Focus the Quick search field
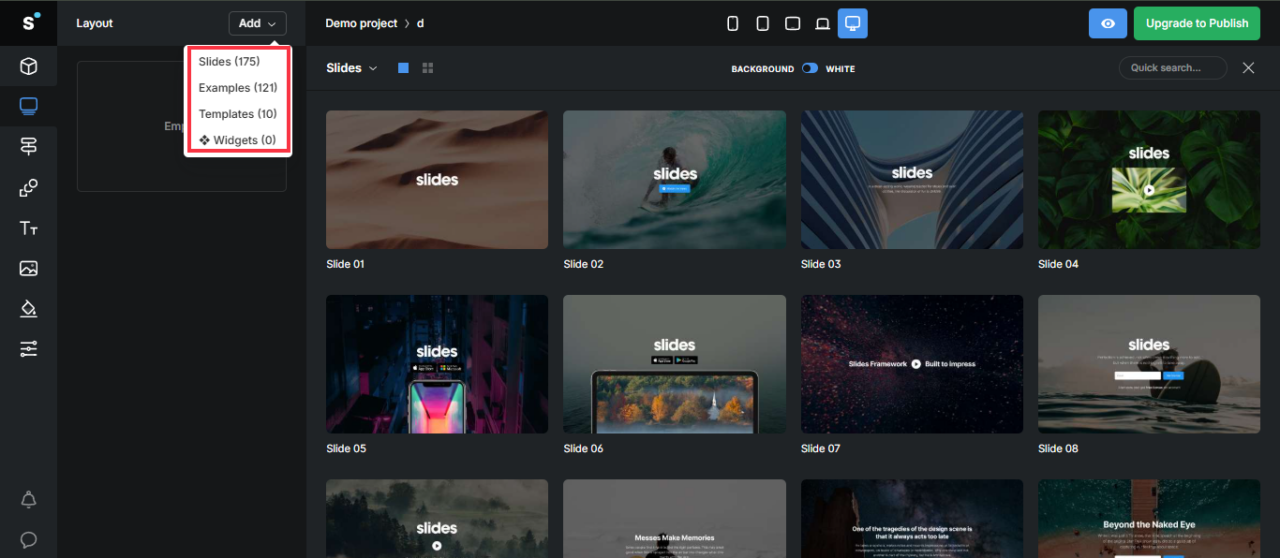Image resolution: width=1280 pixels, height=558 pixels. pyautogui.click(x=1173, y=68)
